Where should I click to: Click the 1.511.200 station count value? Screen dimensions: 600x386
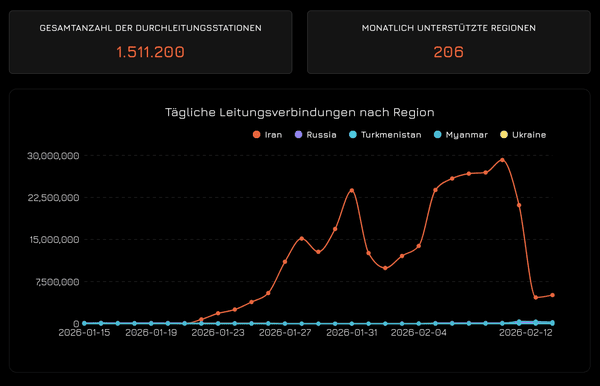(x=150, y=52)
